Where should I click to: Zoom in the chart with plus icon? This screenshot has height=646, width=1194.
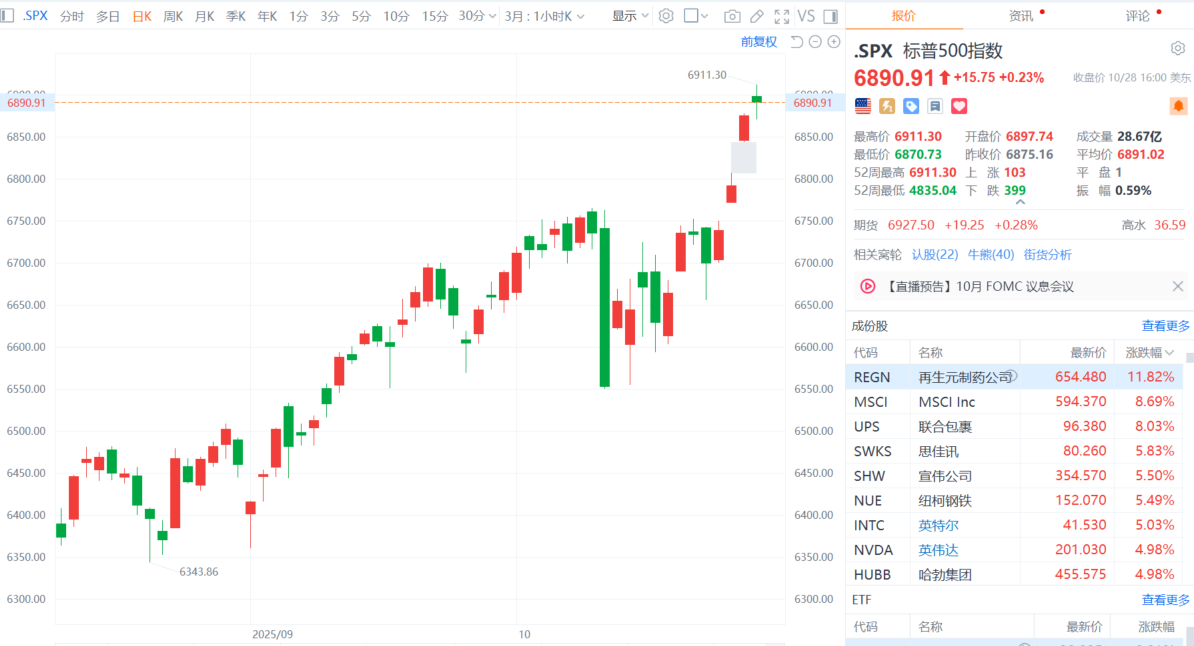coord(834,42)
